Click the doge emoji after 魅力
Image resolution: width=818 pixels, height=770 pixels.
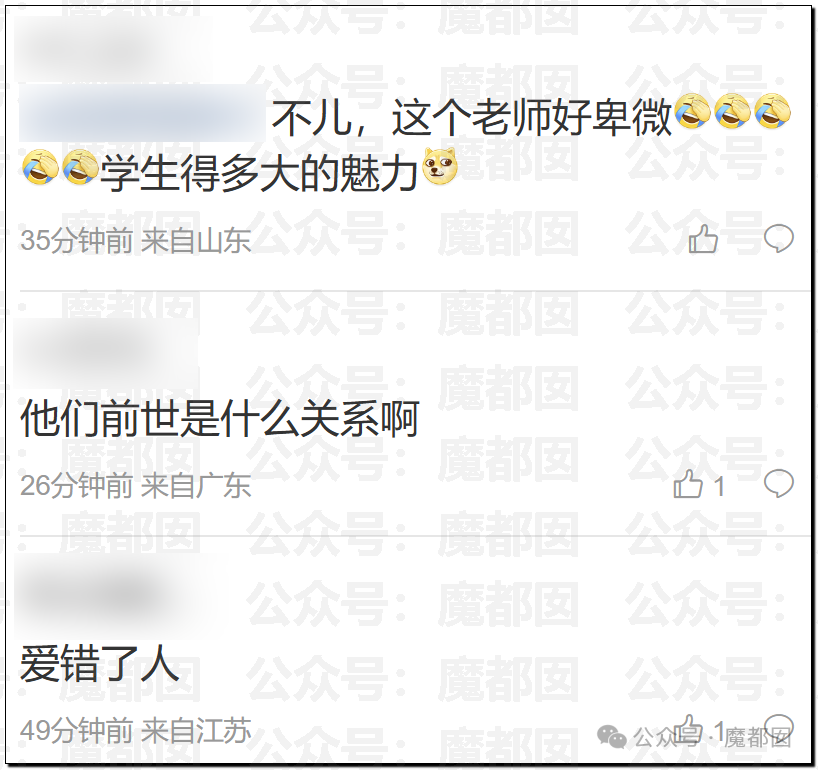click(x=440, y=166)
